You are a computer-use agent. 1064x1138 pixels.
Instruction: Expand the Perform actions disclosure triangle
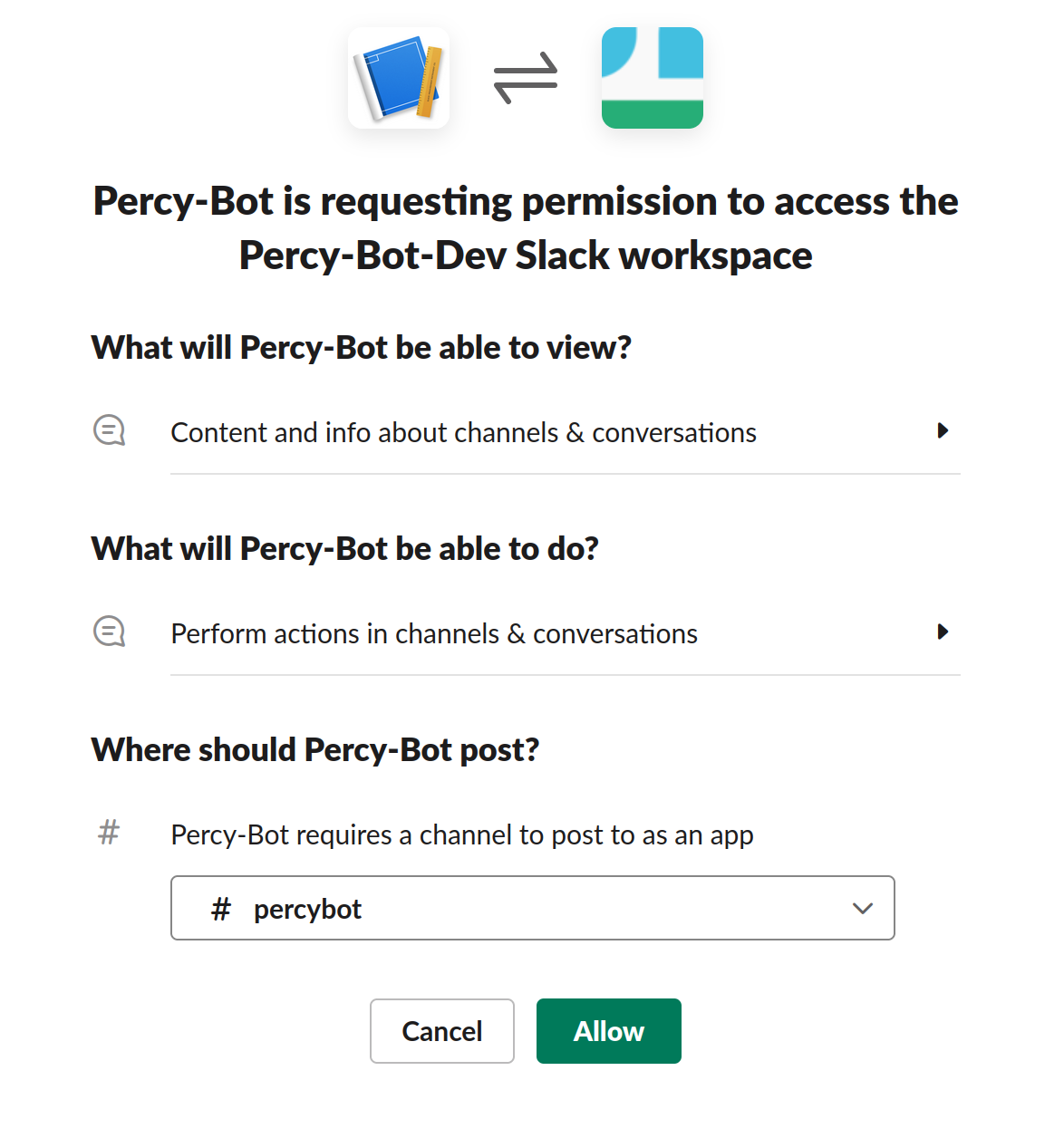(943, 632)
